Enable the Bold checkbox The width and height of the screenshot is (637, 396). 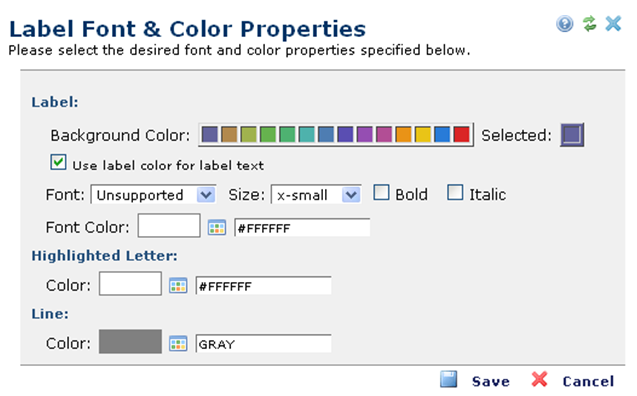coord(381,193)
